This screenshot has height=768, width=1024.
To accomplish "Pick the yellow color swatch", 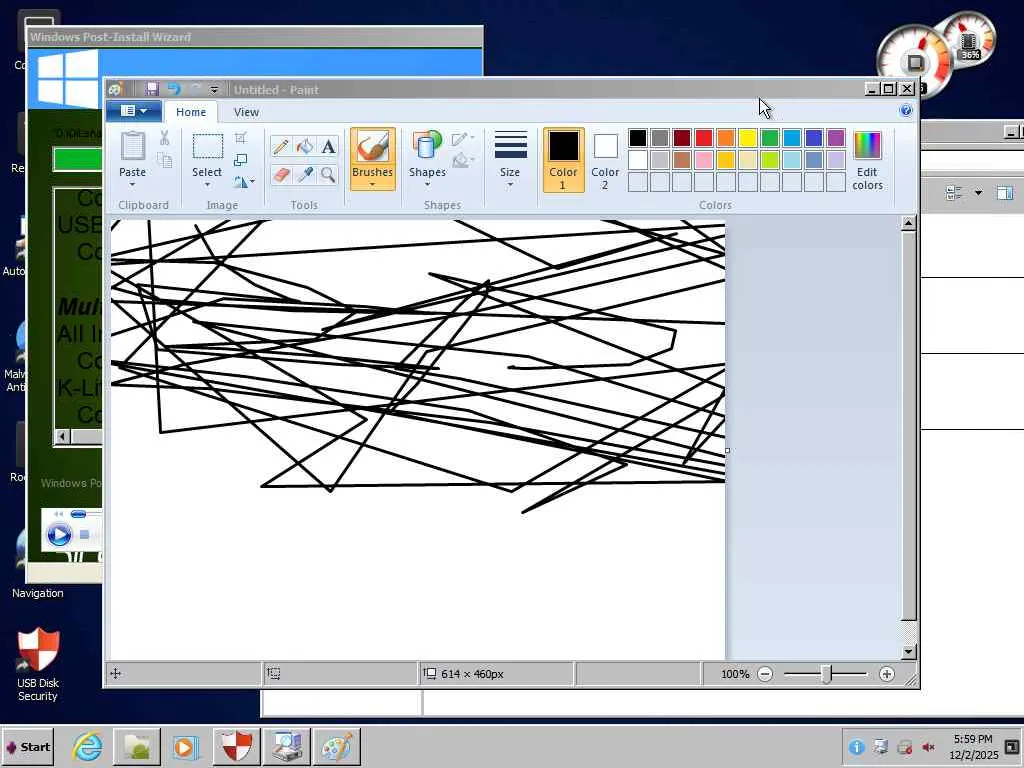I will 748,138.
